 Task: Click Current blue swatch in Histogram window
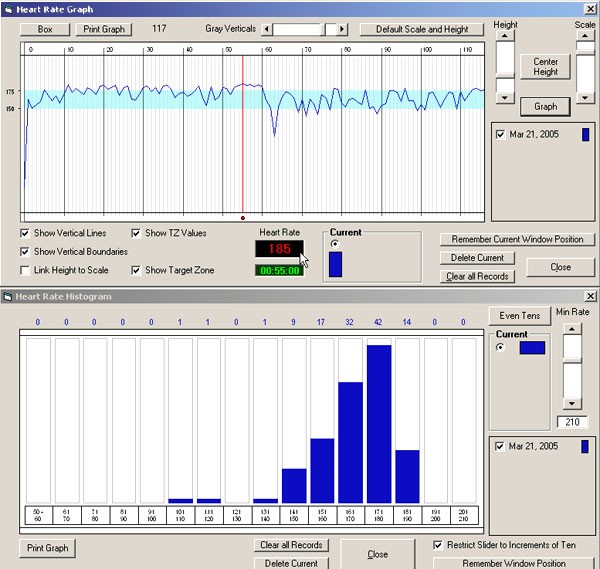pyautogui.click(x=532, y=347)
